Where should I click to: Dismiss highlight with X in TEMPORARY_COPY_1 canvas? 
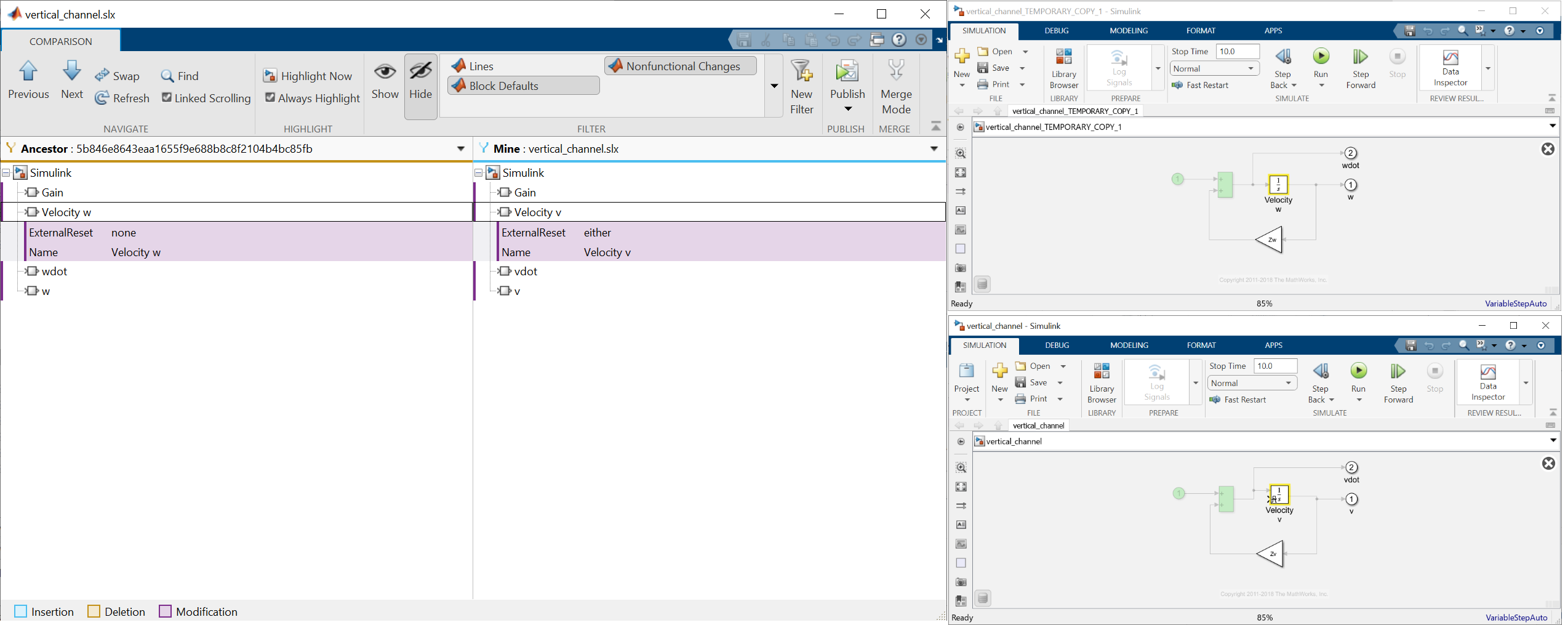point(1548,149)
